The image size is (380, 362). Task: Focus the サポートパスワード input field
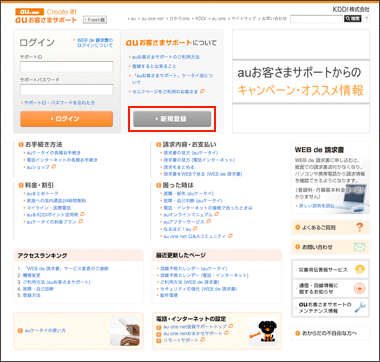(67, 90)
